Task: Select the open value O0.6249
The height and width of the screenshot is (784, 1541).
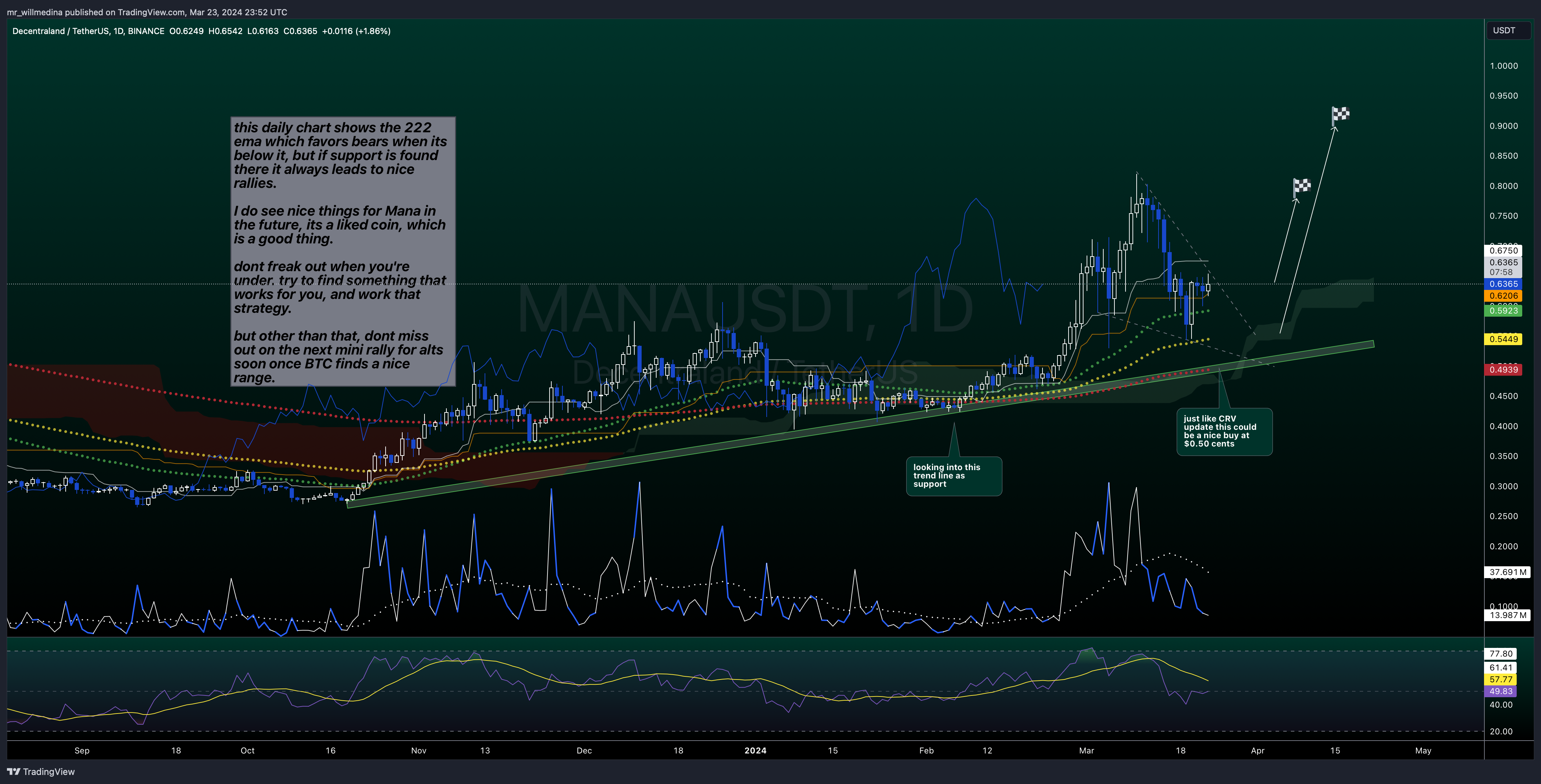Action: tap(186, 31)
